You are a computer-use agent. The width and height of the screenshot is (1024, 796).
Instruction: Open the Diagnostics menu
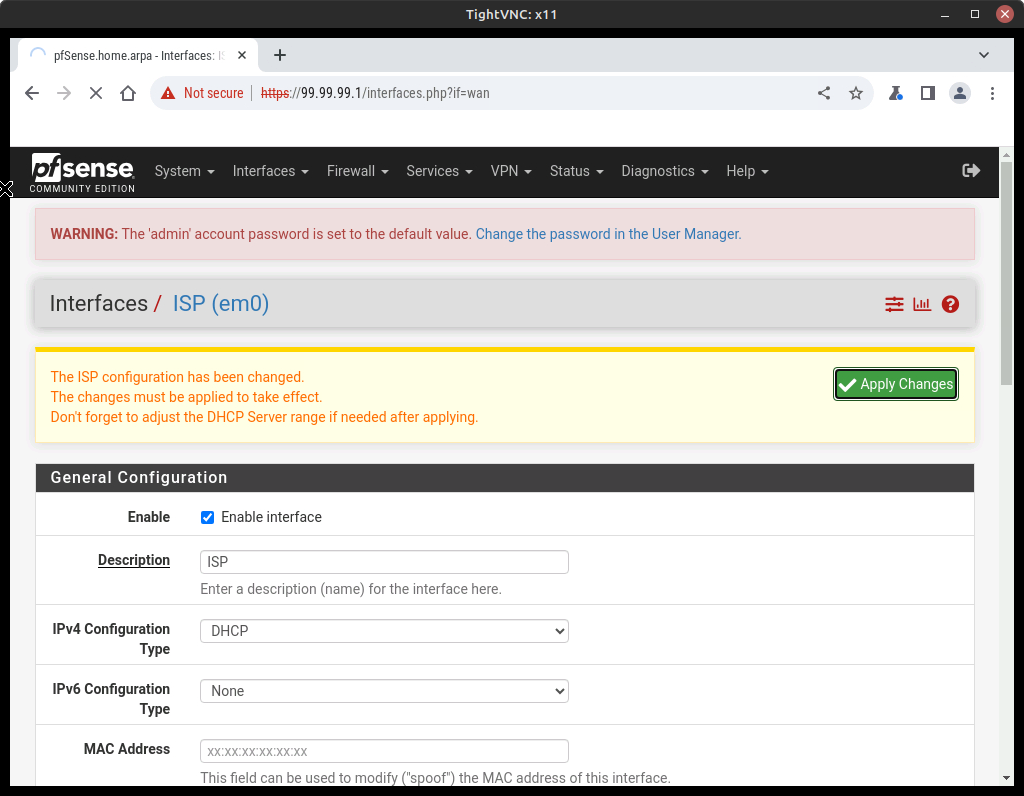(664, 171)
